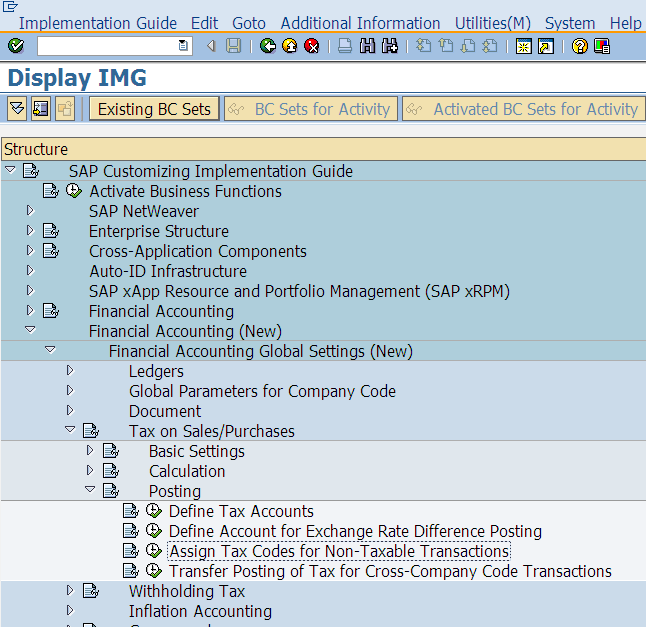Screen dimensions: 646x627
Task: Select the Document tree row text
Action: (165, 411)
